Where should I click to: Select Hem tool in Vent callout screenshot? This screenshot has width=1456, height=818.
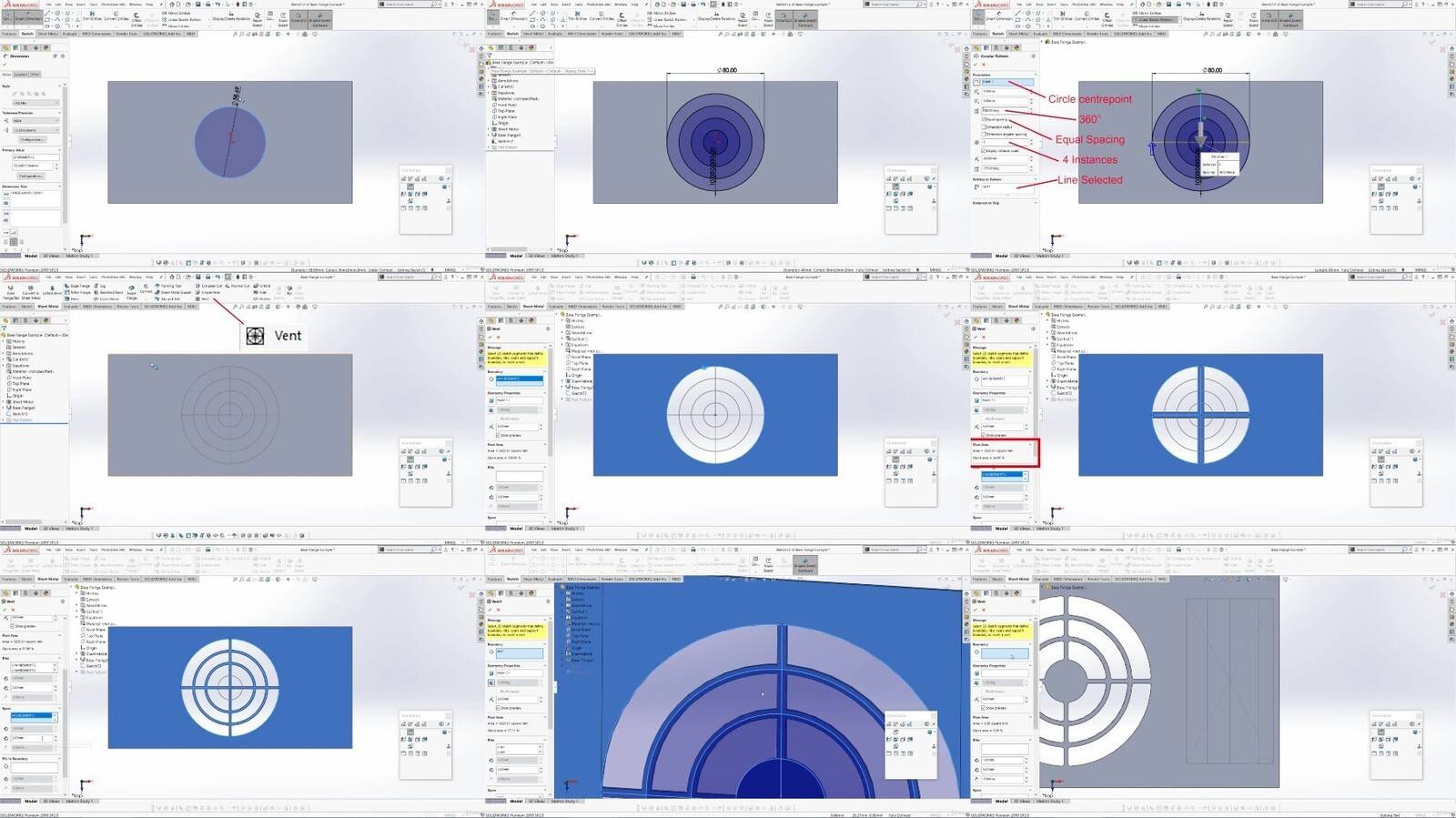(74, 298)
